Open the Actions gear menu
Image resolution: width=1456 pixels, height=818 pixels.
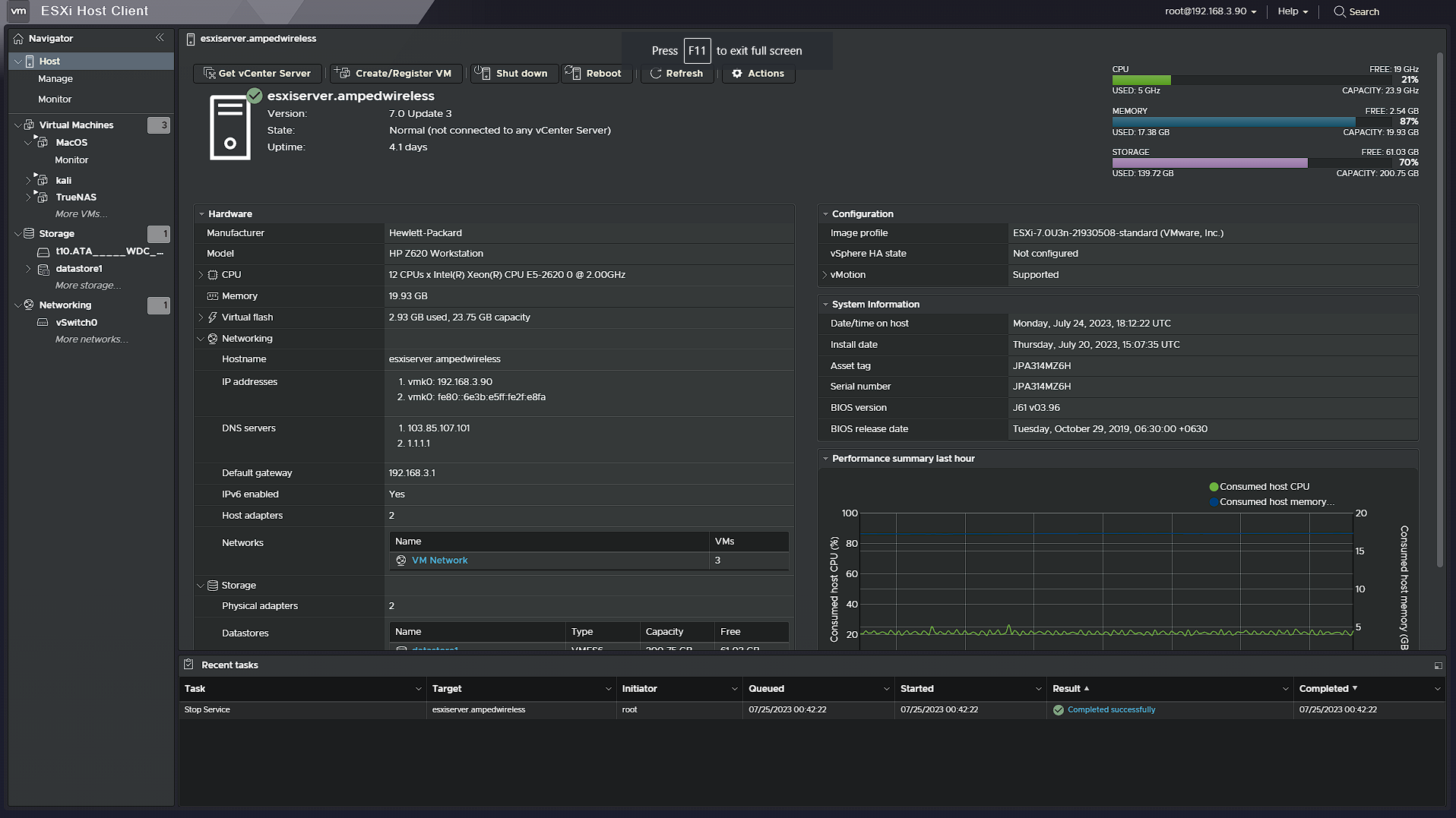pos(758,74)
